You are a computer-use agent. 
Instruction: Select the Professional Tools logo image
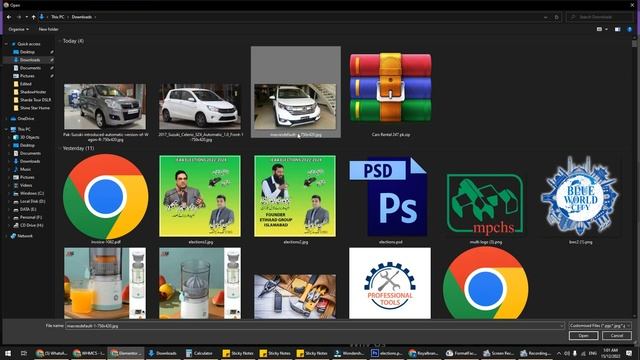tap(390, 283)
